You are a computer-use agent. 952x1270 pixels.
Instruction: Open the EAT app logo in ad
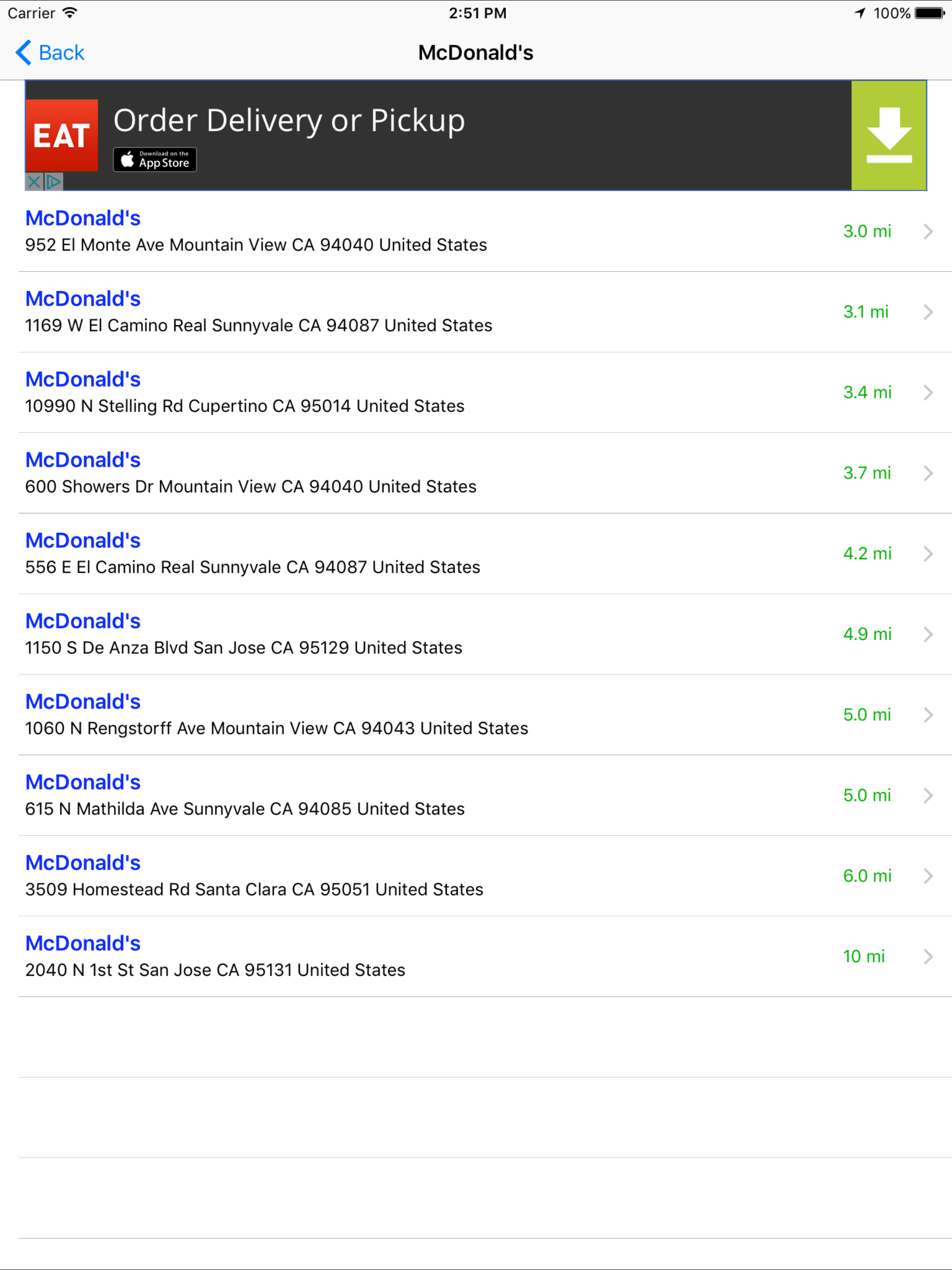pyautogui.click(x=62, y=135)
